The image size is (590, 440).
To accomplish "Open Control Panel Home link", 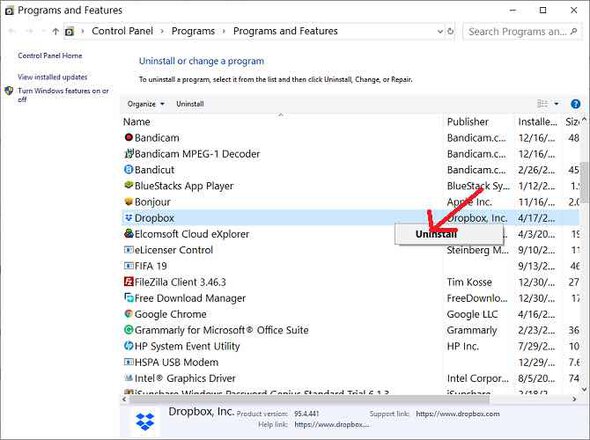I will coord(50,56).
